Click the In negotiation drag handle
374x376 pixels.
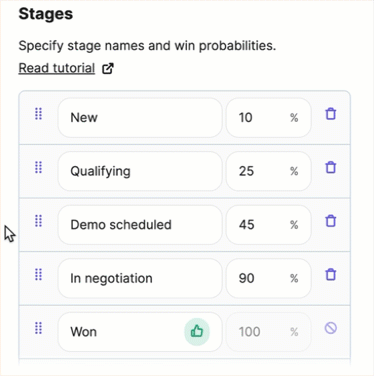pos(39,275)
